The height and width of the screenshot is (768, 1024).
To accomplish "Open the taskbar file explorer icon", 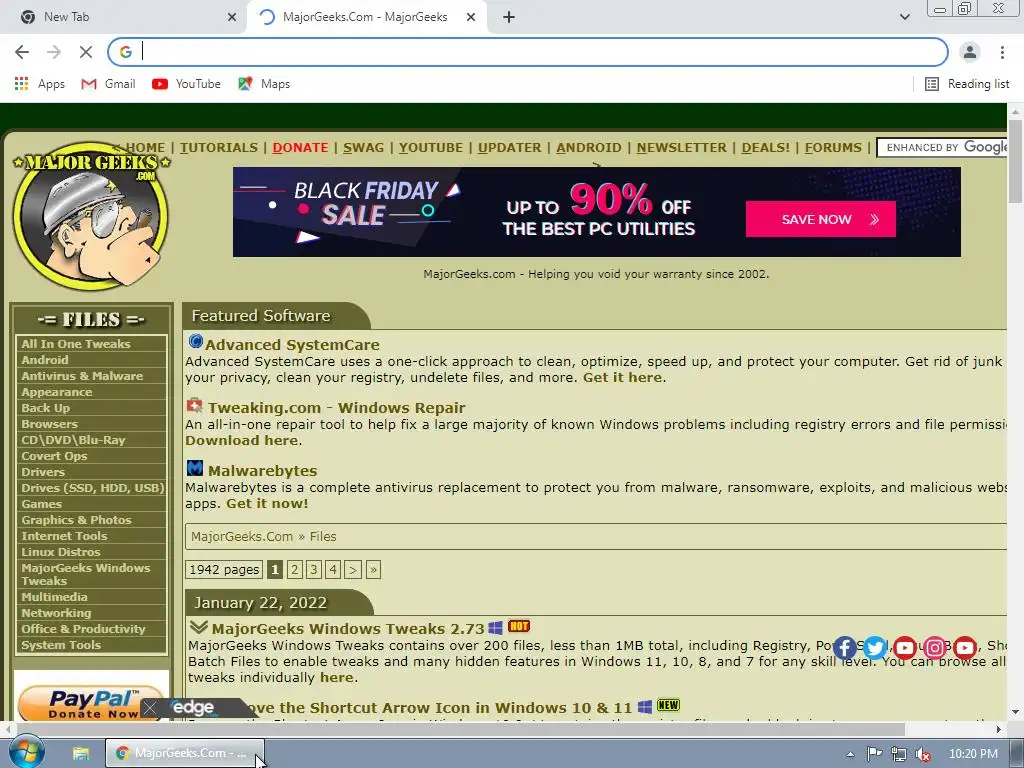I will click(80, 754).
